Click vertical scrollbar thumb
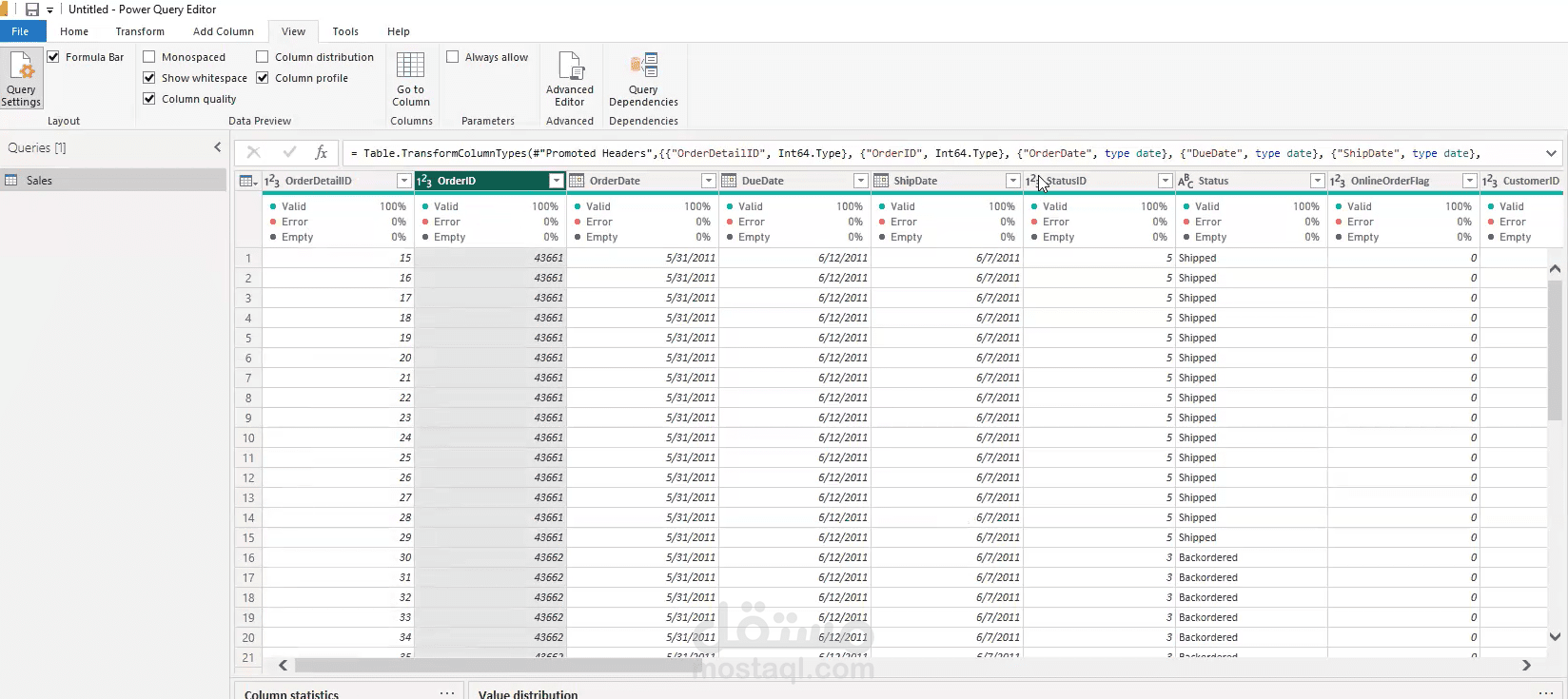 [1555, 350]
